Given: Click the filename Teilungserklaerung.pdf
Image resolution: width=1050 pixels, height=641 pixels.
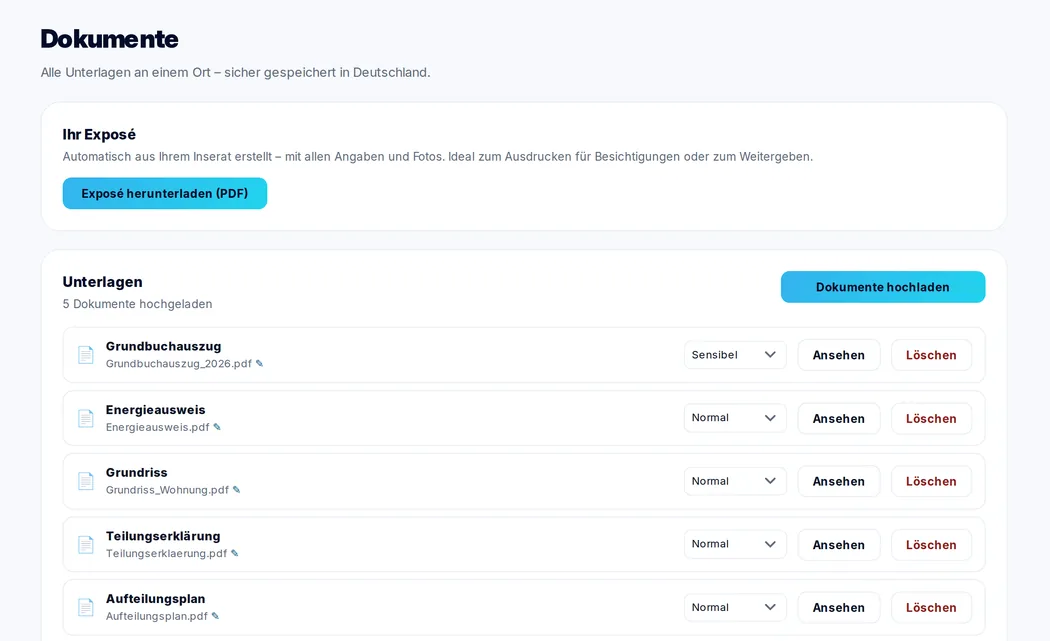Looking at the screenshot, I should click(167, 553).
